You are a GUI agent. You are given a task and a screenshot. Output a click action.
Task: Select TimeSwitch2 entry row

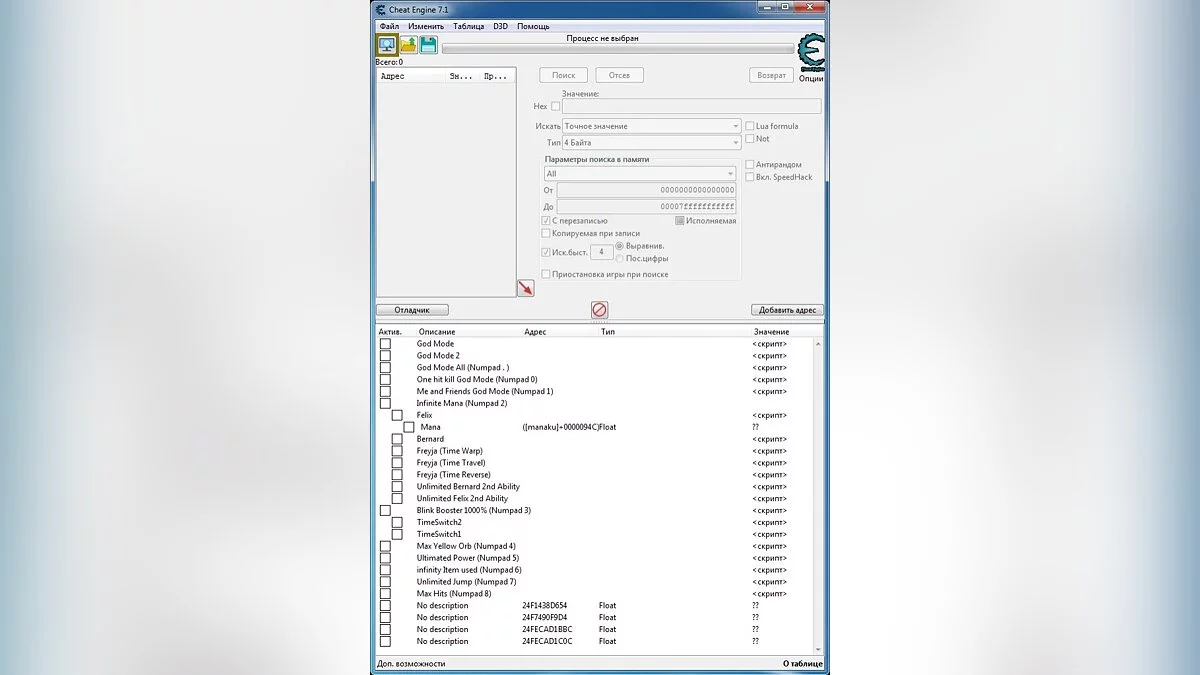(x=596, y=522)
